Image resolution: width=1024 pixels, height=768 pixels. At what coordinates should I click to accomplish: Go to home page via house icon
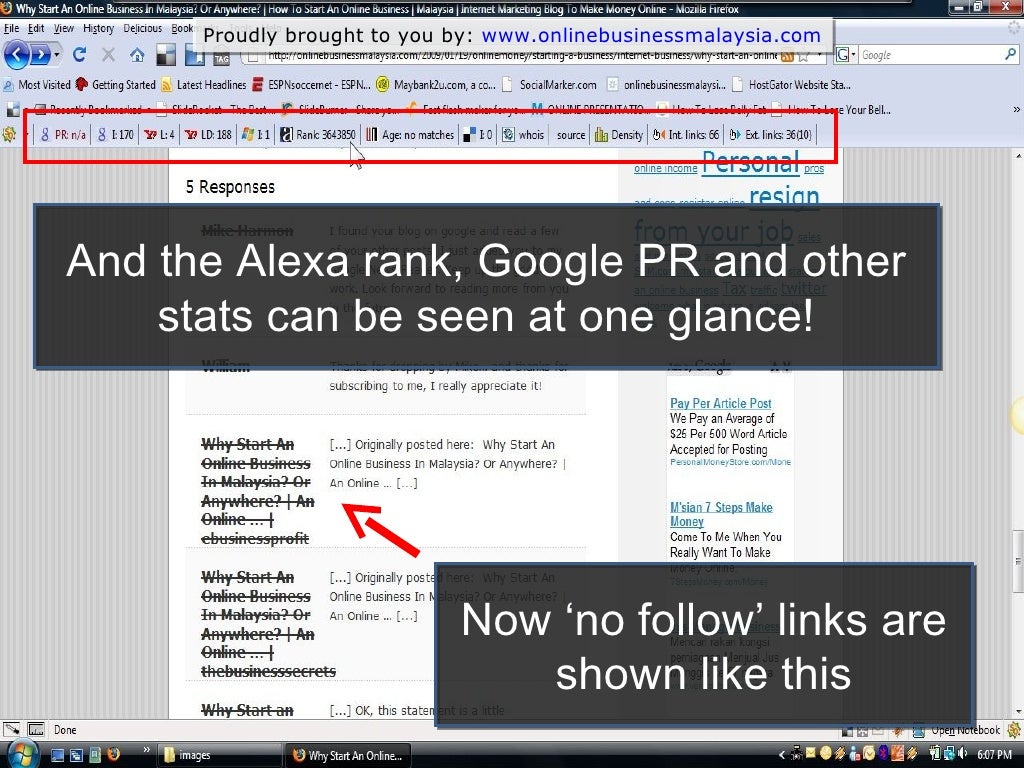pyautogui.click(x=137, y=55)
